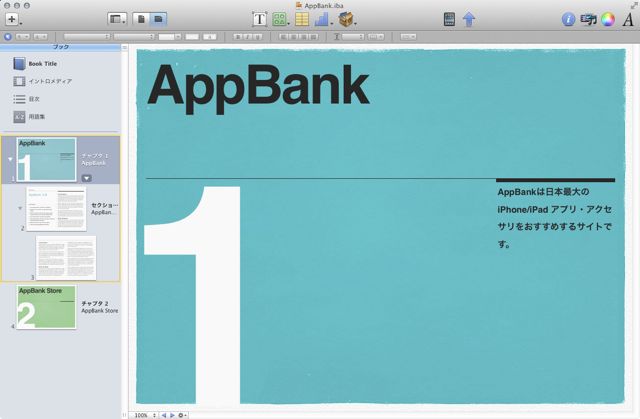Open the font size combo box

coord(169,37)
